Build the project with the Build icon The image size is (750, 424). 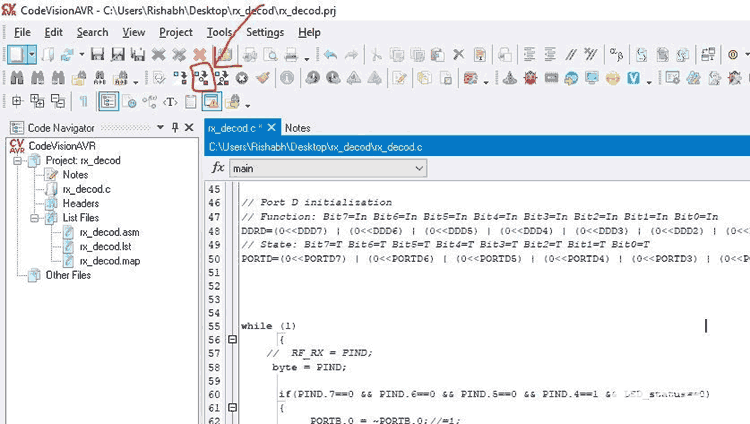[201, 77]
